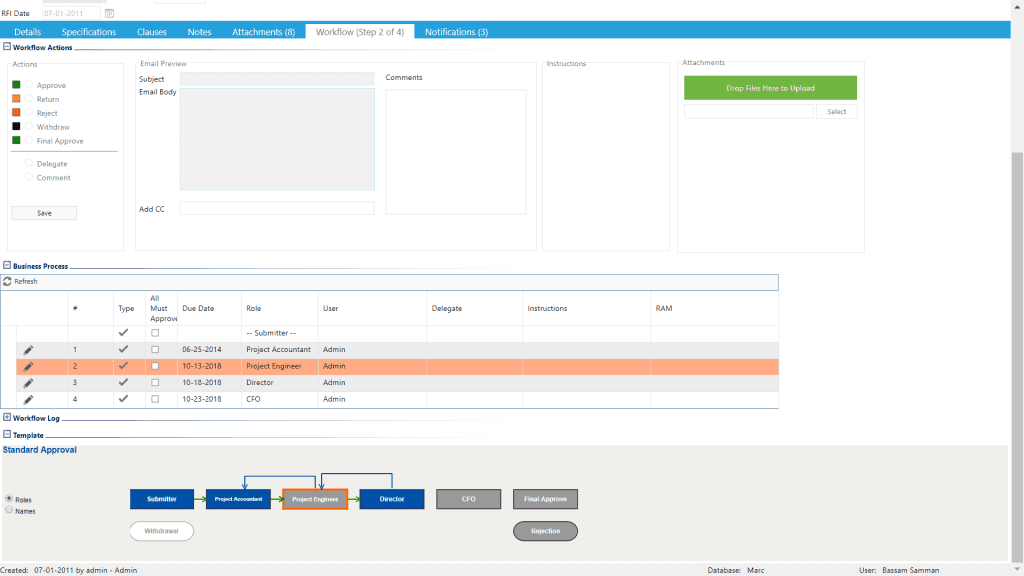Select the Approve radio button
This screenshot has width=1024, height=576.
(x=29, y=85)
